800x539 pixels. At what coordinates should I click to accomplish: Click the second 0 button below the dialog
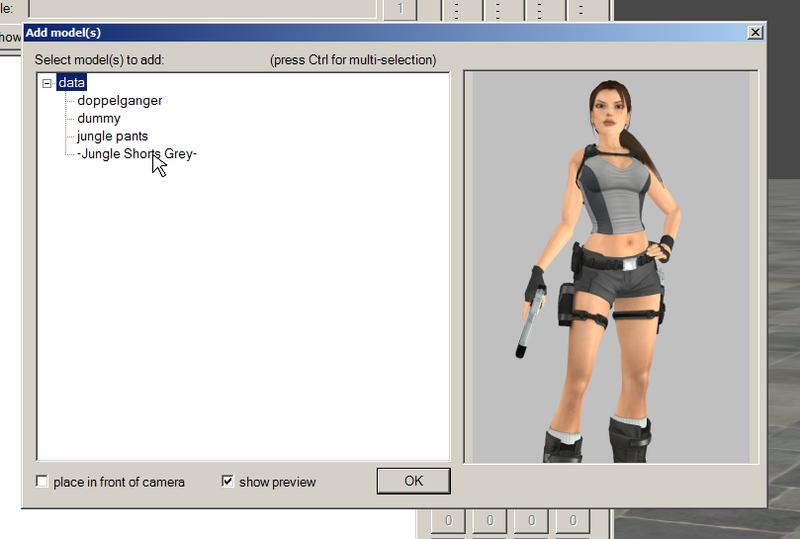click(x=490, y=520)
